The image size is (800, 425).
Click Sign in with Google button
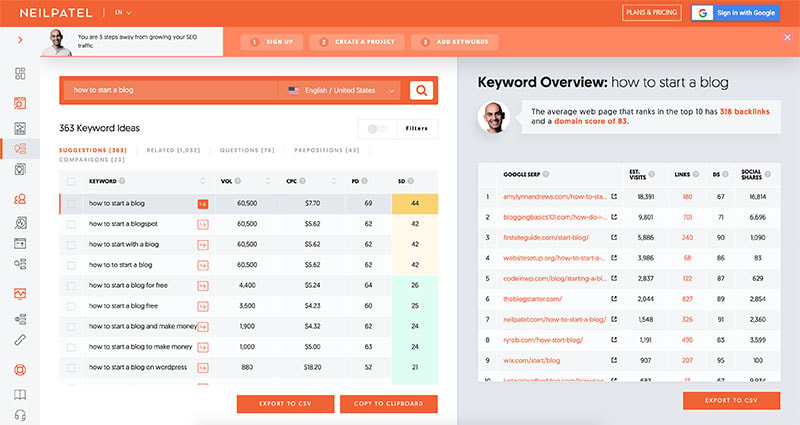point(735,13)
